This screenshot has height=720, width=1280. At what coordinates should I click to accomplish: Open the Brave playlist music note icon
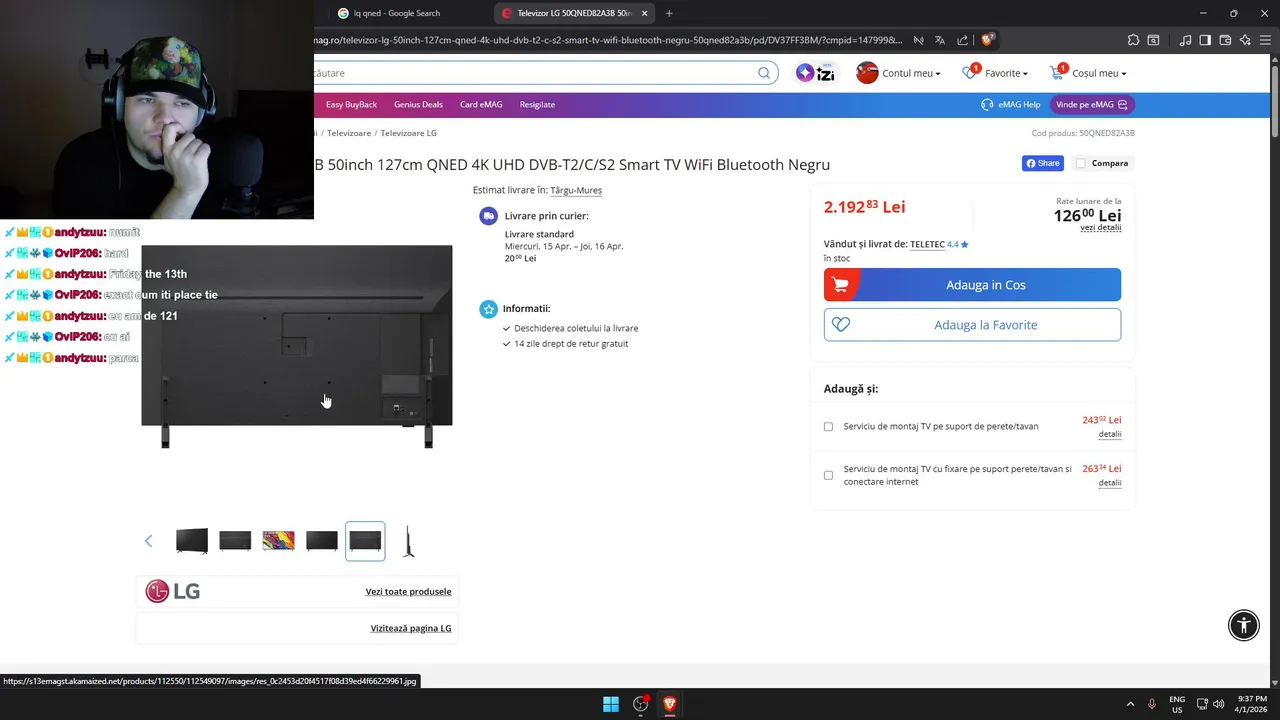[1186, 40]
